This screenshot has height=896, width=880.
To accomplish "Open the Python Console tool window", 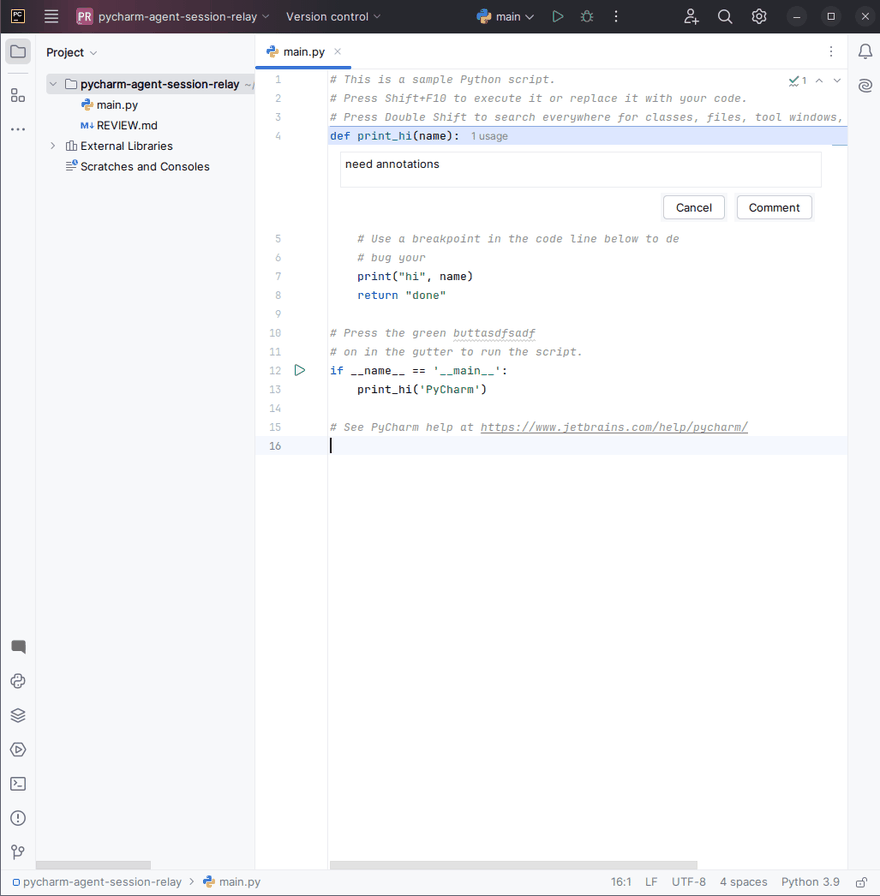I will coord(18,681).
